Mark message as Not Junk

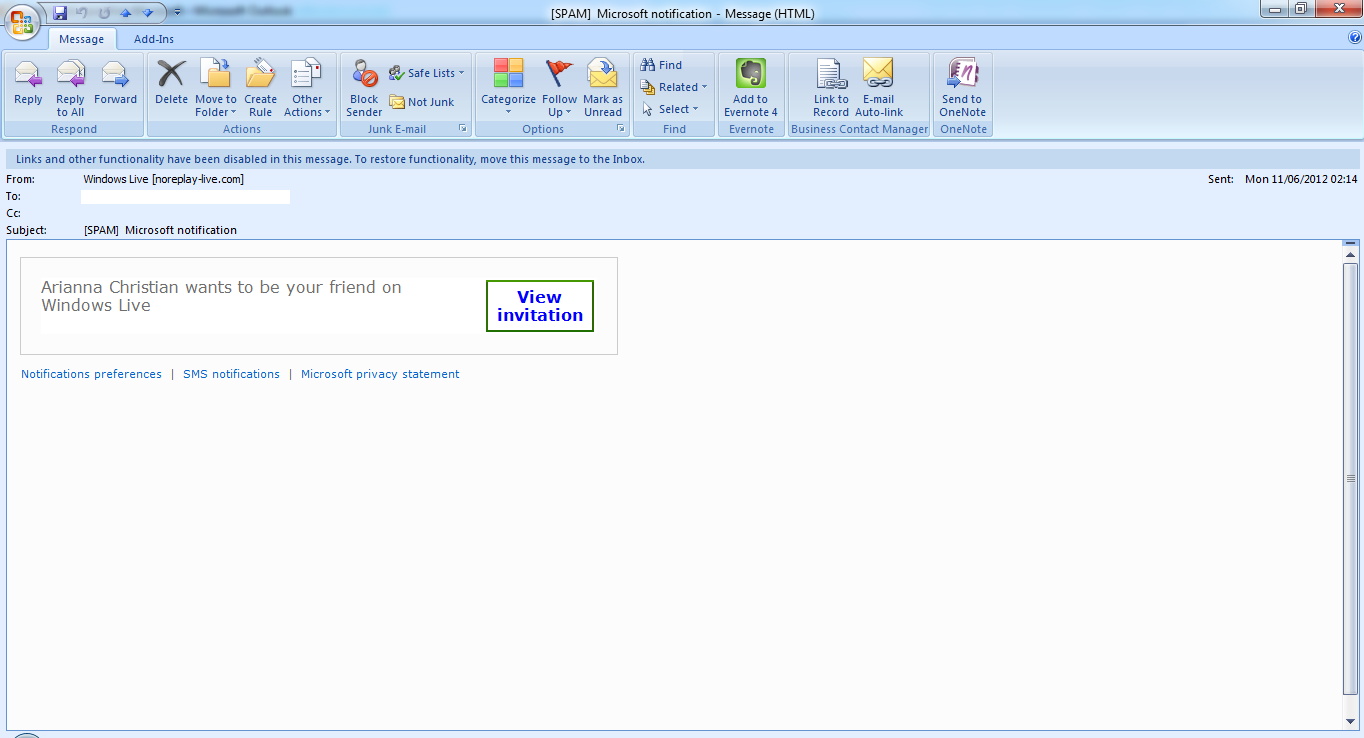pos(422,102)
